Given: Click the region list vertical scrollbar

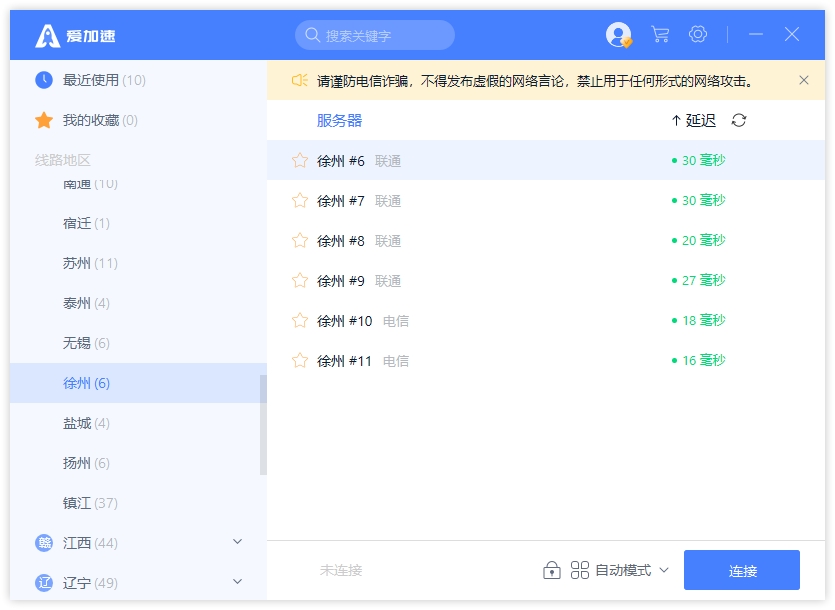Looking at the screenshot, I should click(263, 425).
